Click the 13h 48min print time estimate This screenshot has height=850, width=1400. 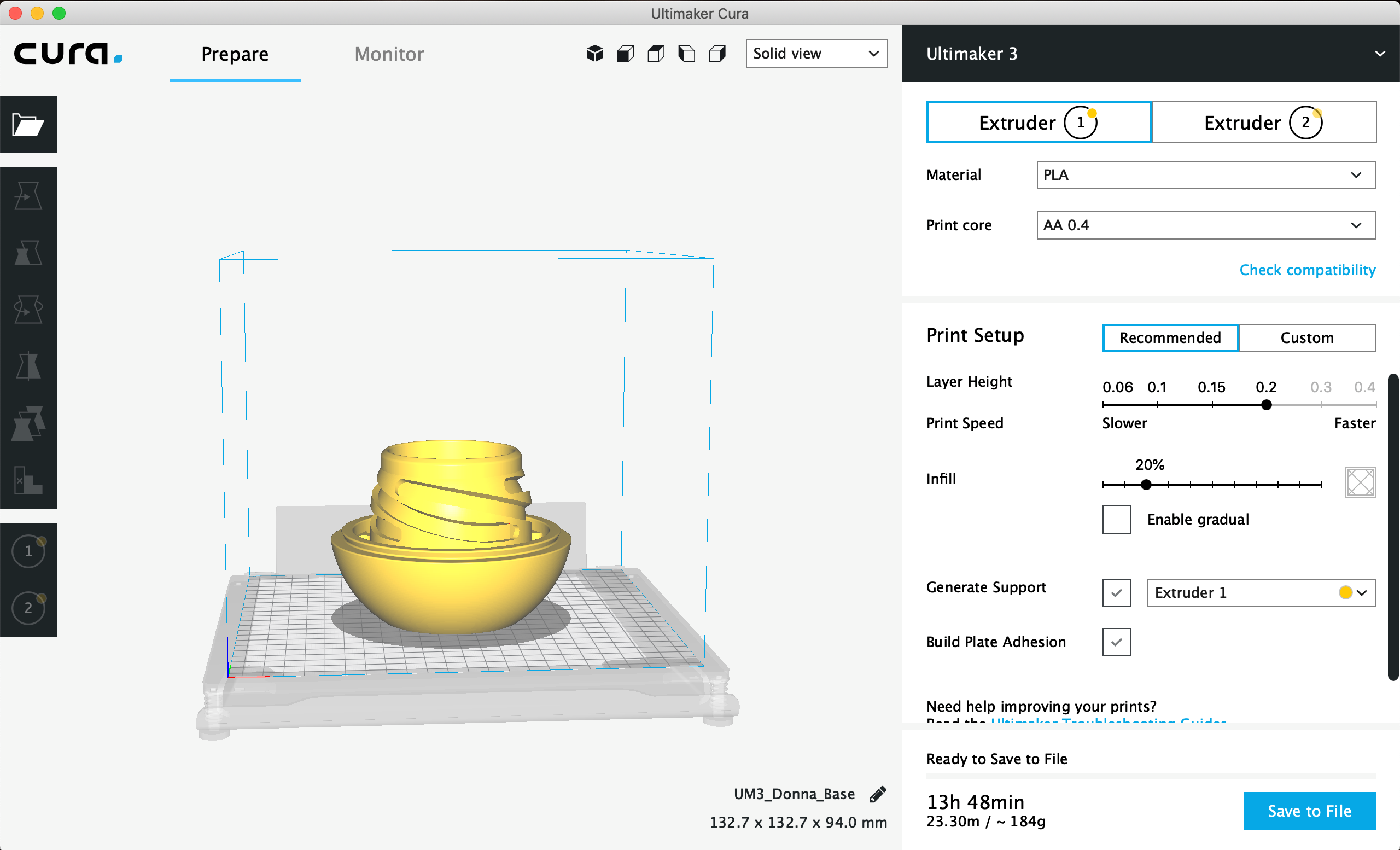coord(976,802)
